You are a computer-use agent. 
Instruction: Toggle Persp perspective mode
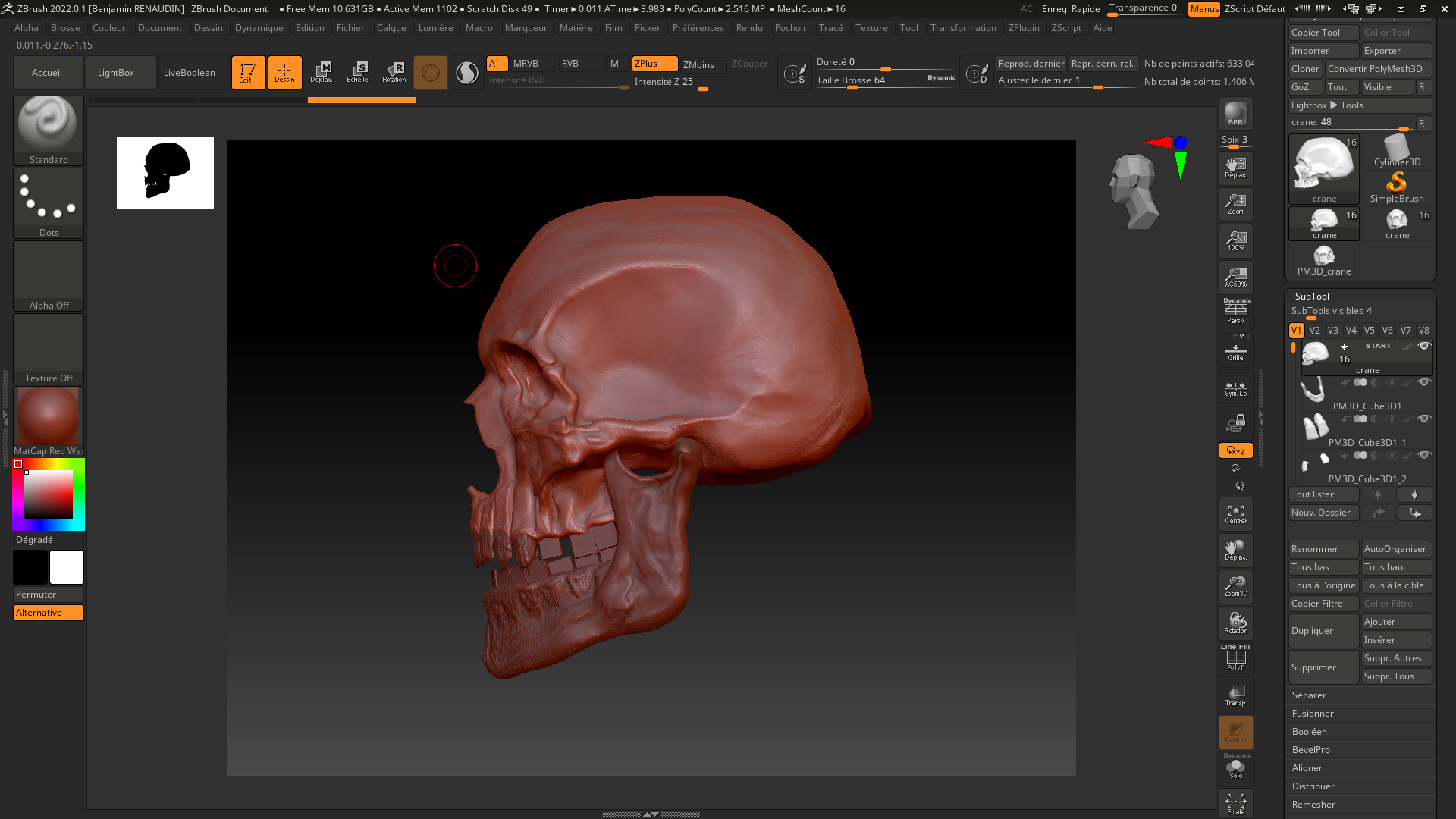pyautogui.click(x=1236, y=312)
